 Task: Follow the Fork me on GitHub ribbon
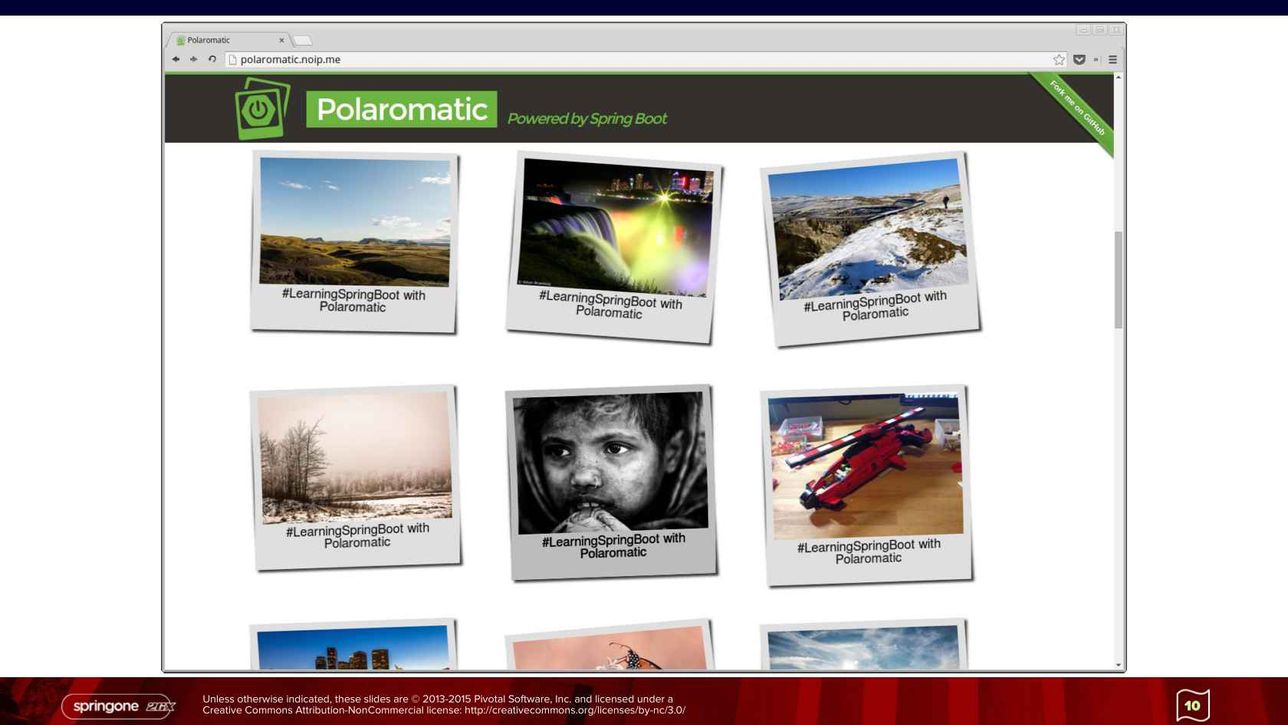1079,107
